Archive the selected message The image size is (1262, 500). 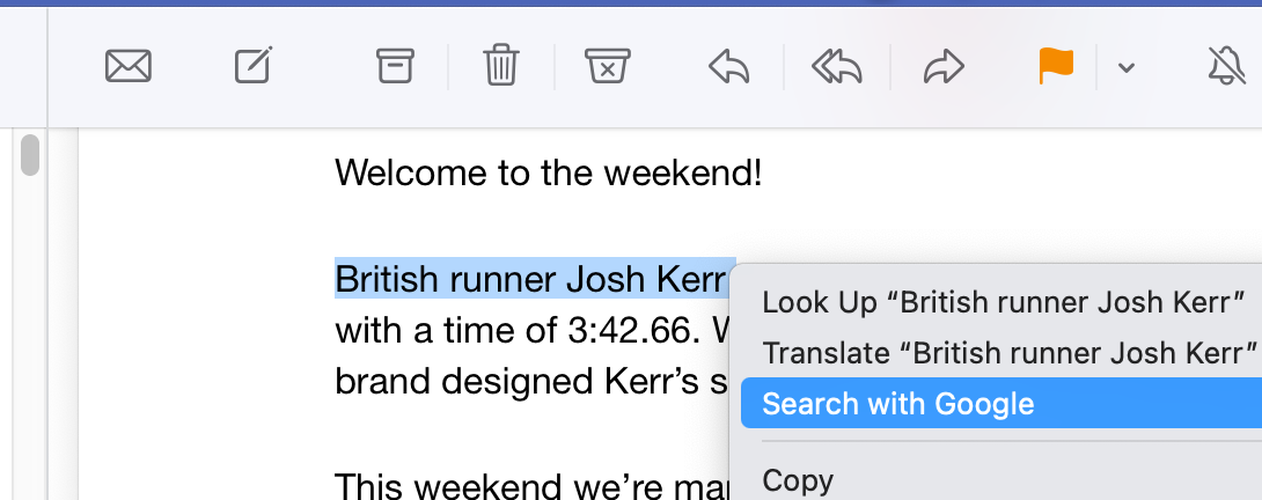tap(395, 67)
